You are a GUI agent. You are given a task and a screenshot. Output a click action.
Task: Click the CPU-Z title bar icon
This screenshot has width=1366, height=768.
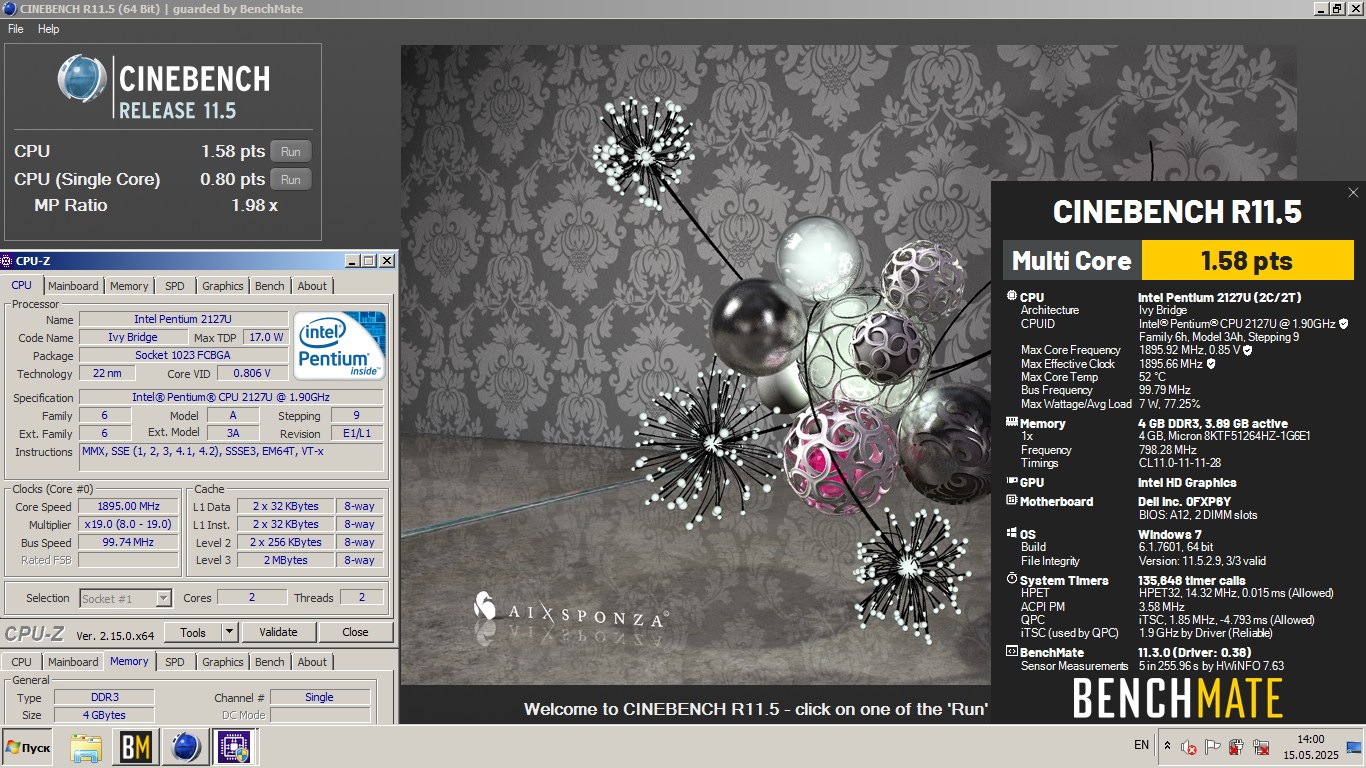coord(7,261)
